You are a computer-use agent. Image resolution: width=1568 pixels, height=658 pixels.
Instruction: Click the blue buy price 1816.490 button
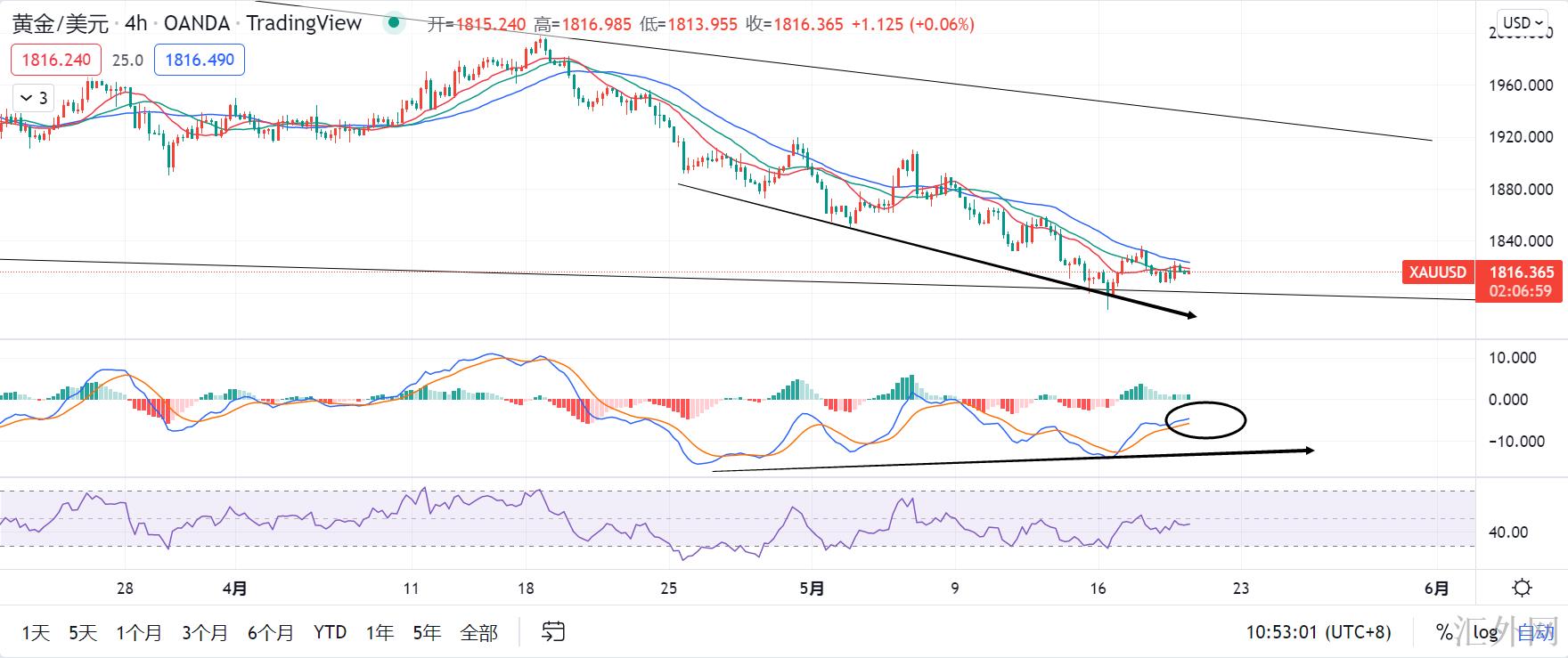click(x=200, y=60)
